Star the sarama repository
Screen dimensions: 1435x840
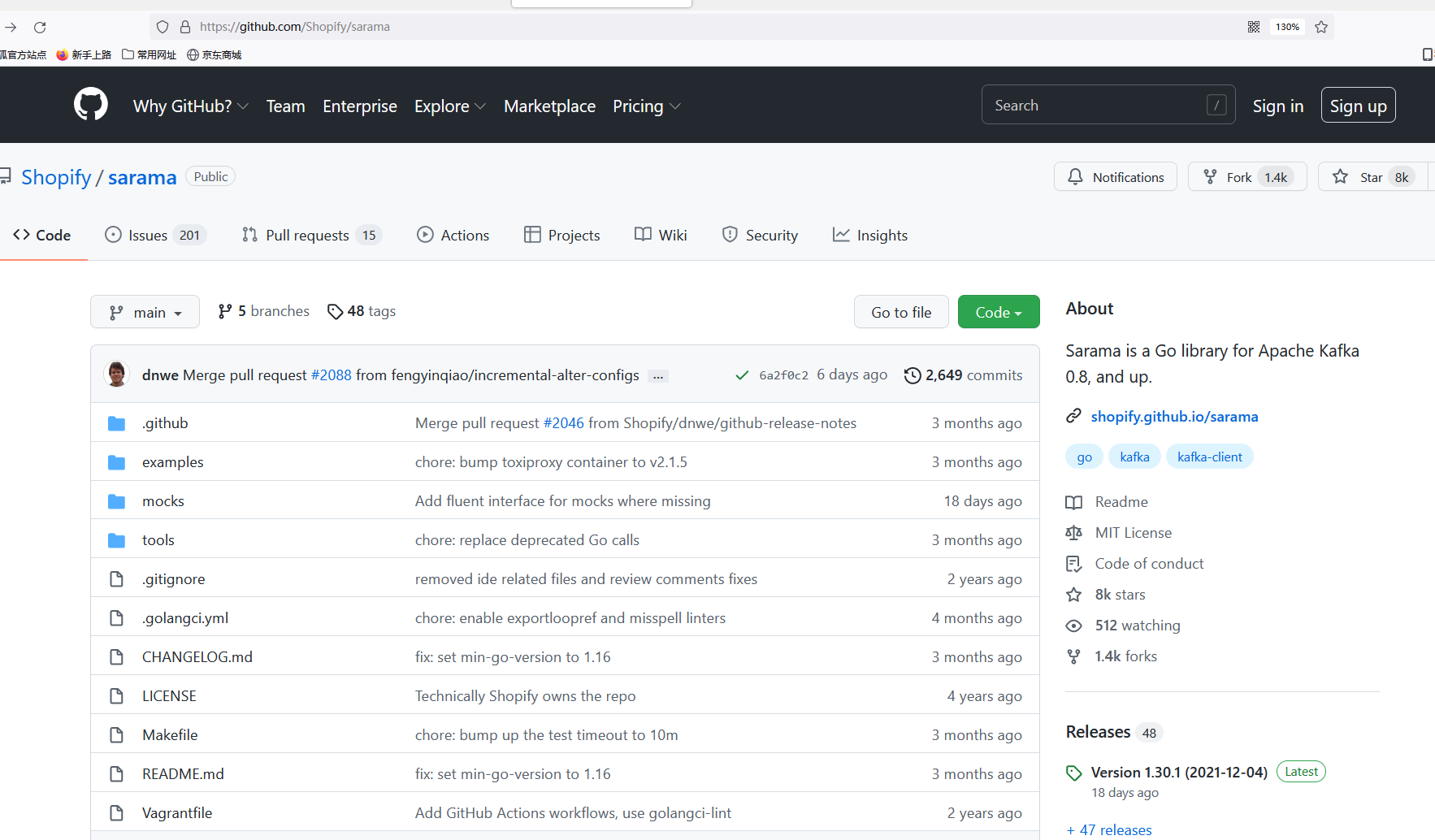point(1373,176)
